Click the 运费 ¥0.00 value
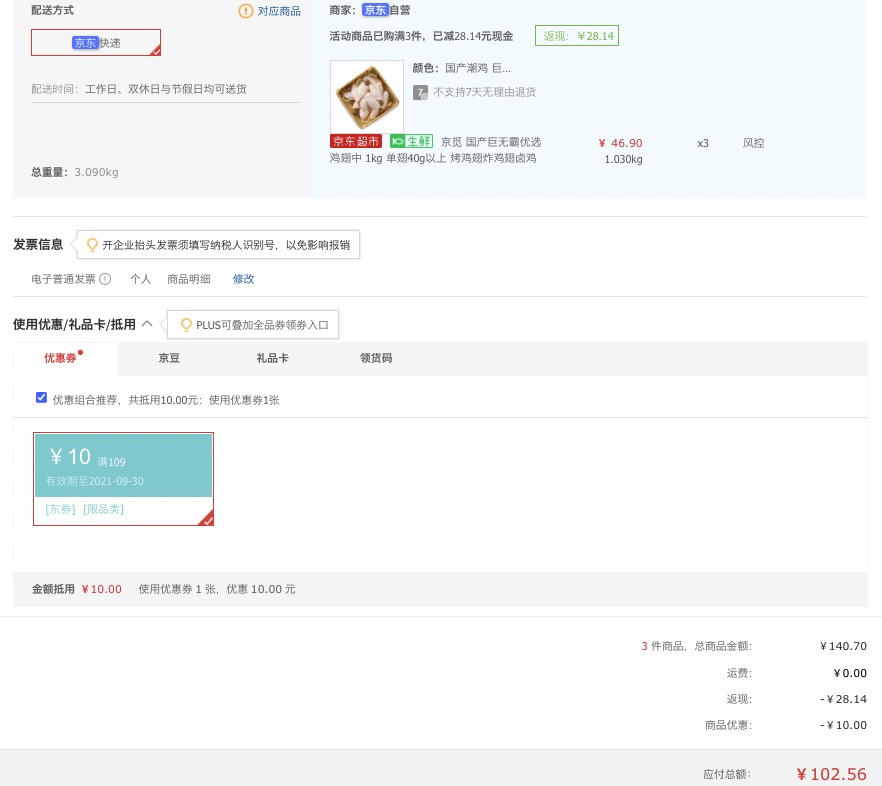Screen dimensions: 882x786 (850, 673)
